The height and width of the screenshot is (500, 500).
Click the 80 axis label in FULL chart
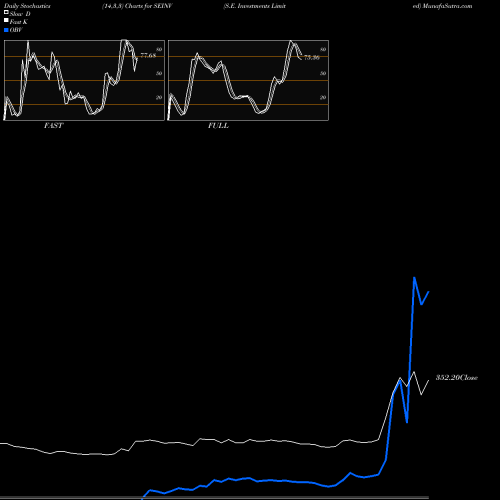click(323, 49)
